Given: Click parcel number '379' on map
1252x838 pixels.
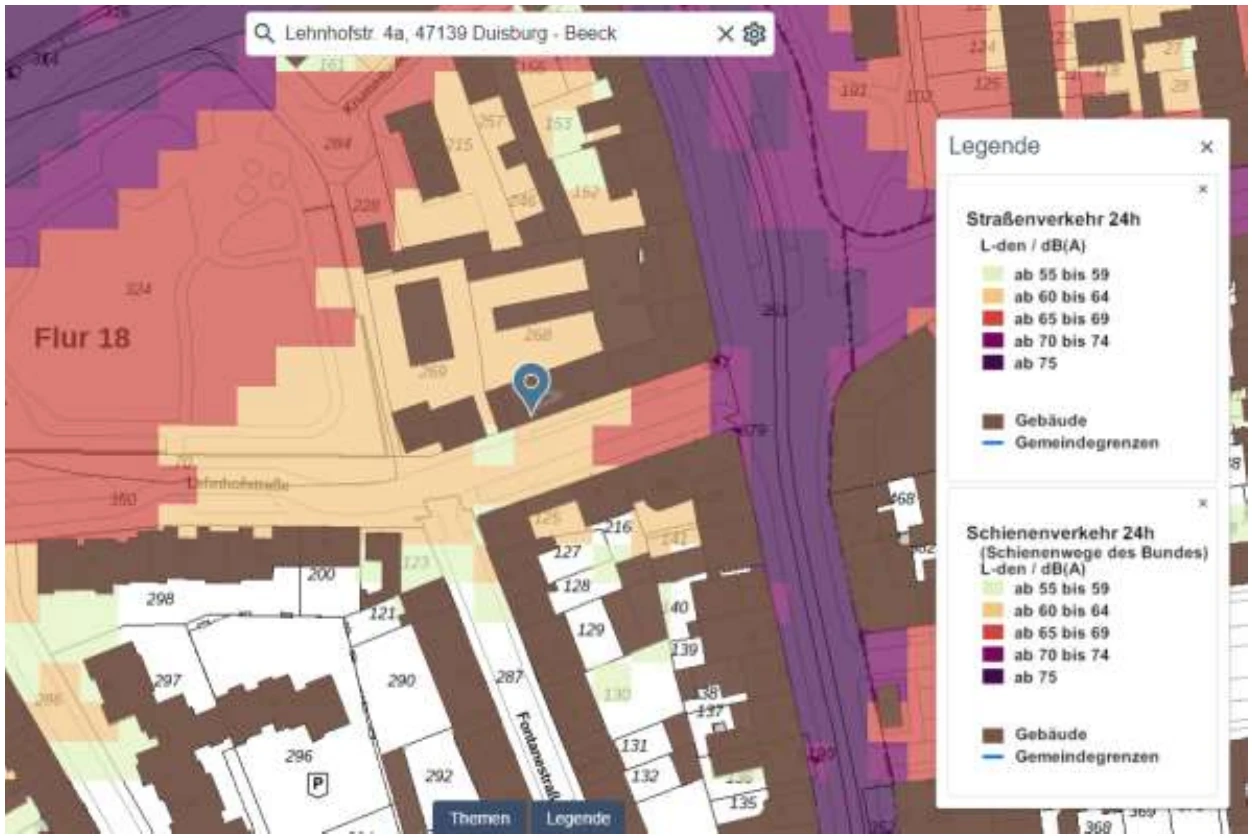Looking at the screenshot, I should point(752,430).
